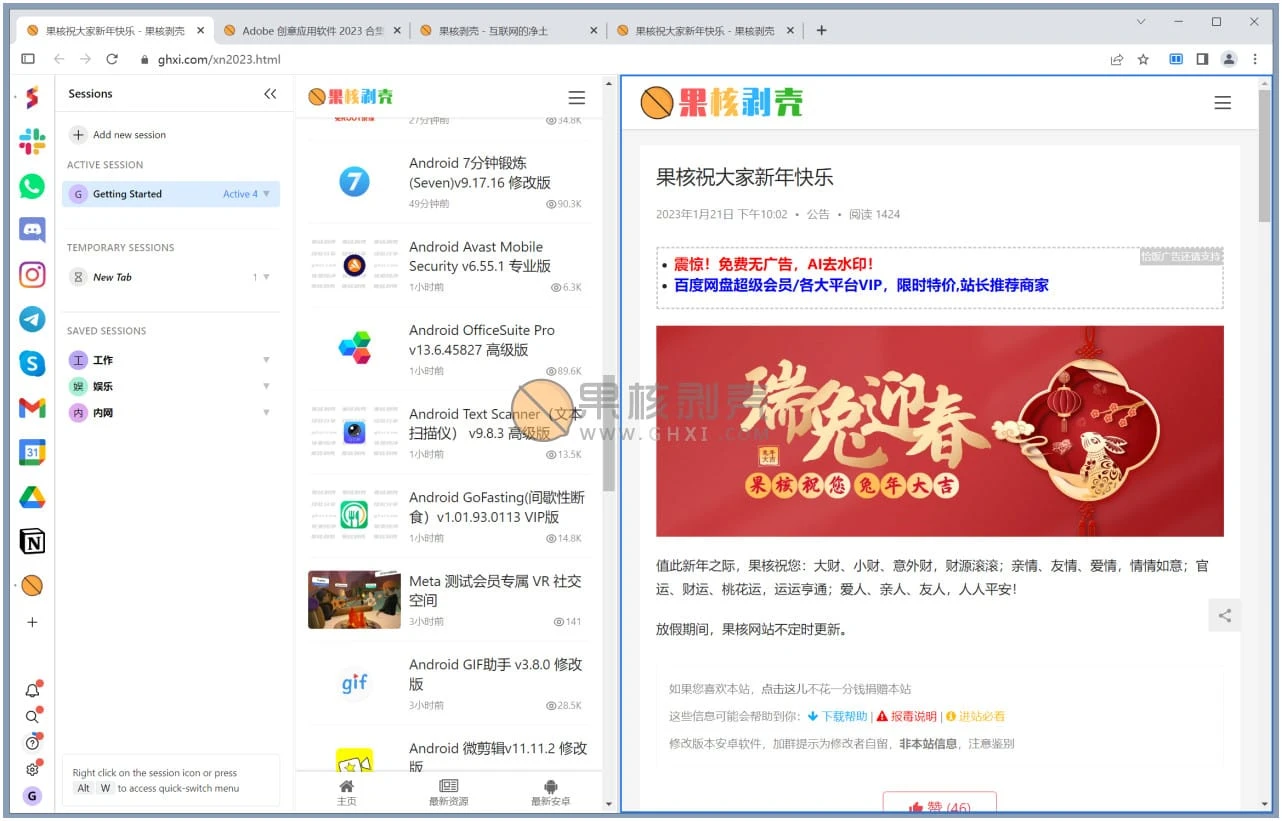Screen dimensions: 1282x821
Task: Open Skype from the left sidebar
Action: 31,363
